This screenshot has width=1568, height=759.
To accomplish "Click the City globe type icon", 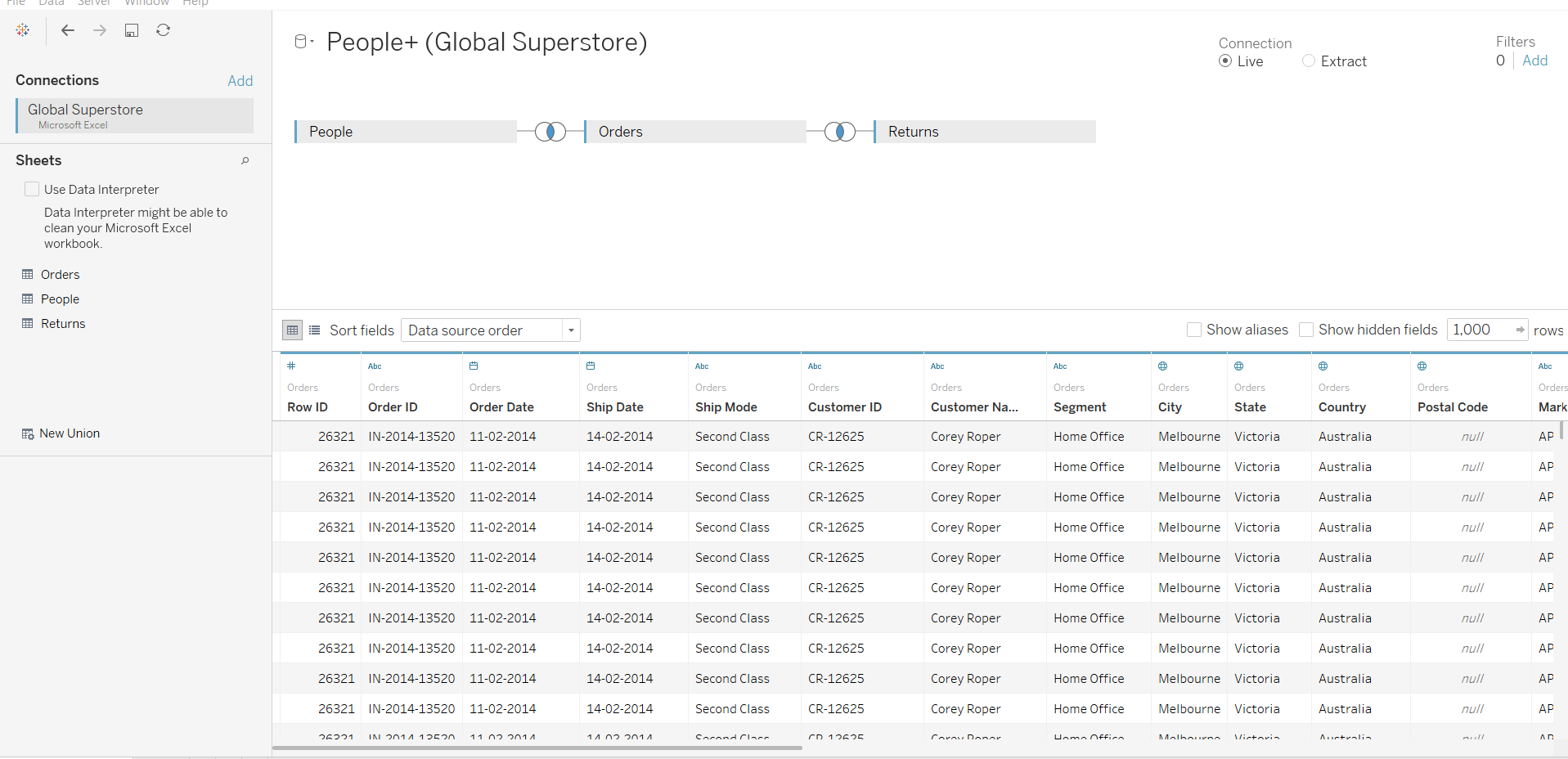I will click(1162, 366).
